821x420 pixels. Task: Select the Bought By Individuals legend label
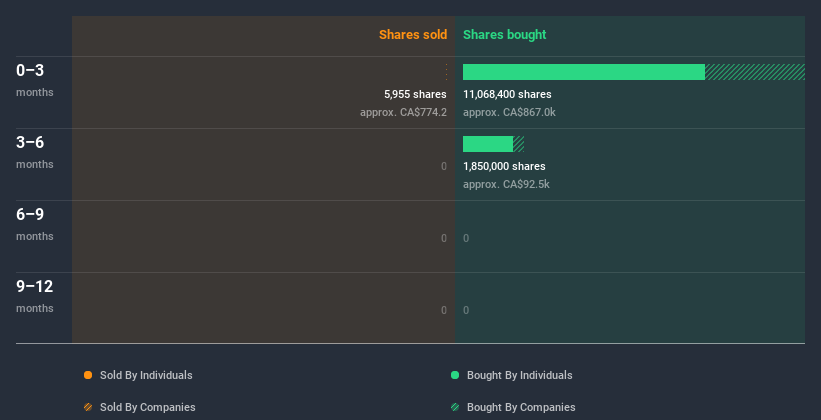coord(519,375)
